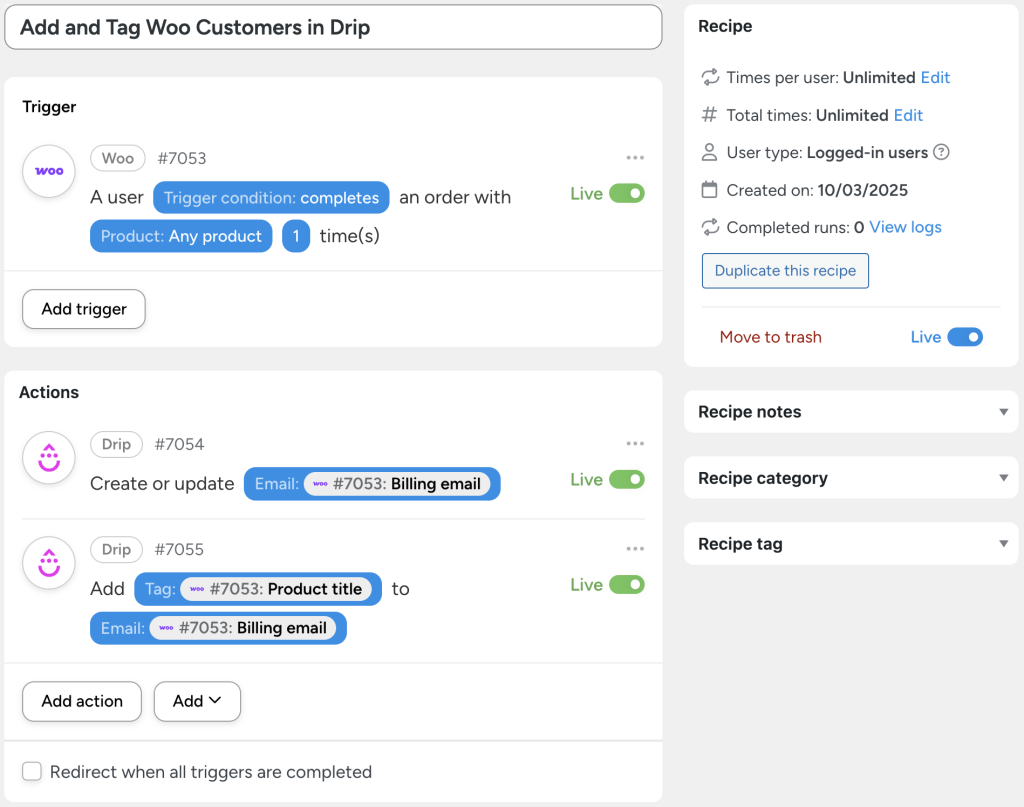
Task: Open the options menu for trigger #7053
Action: (635, 157)
